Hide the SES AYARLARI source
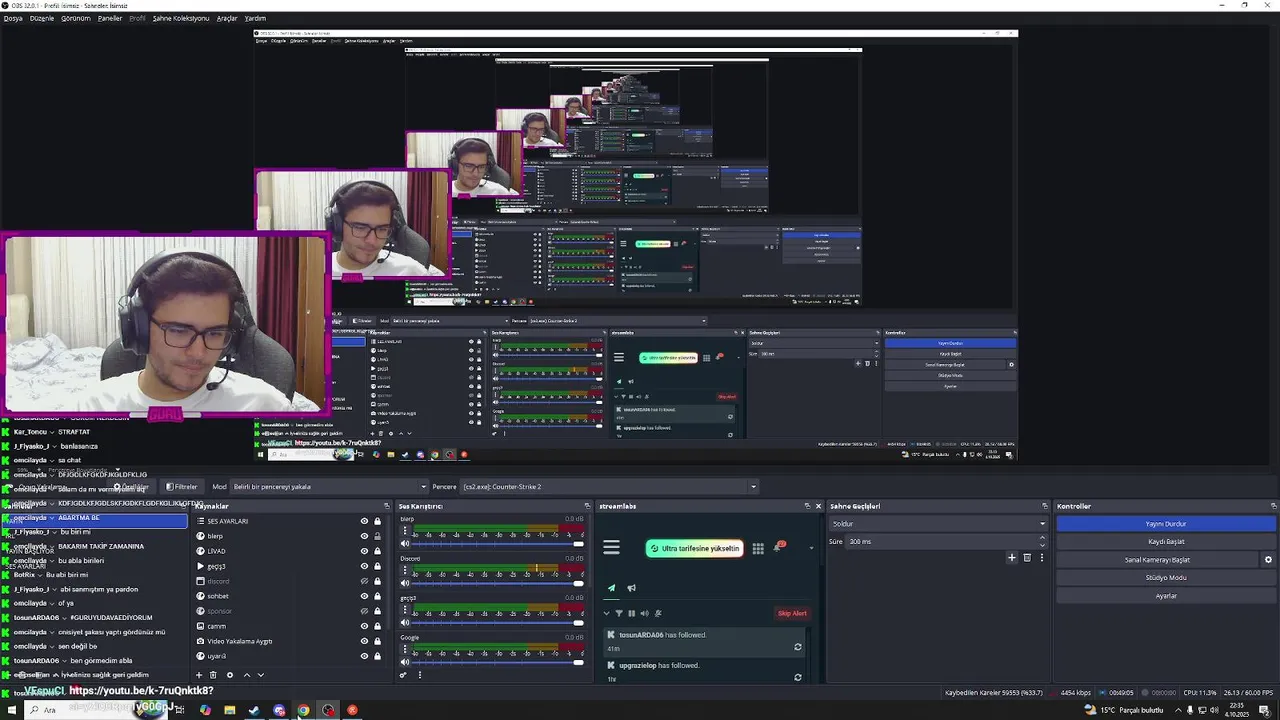Image resolution: width=1280 pixels, height=720 pixels. 364,521
